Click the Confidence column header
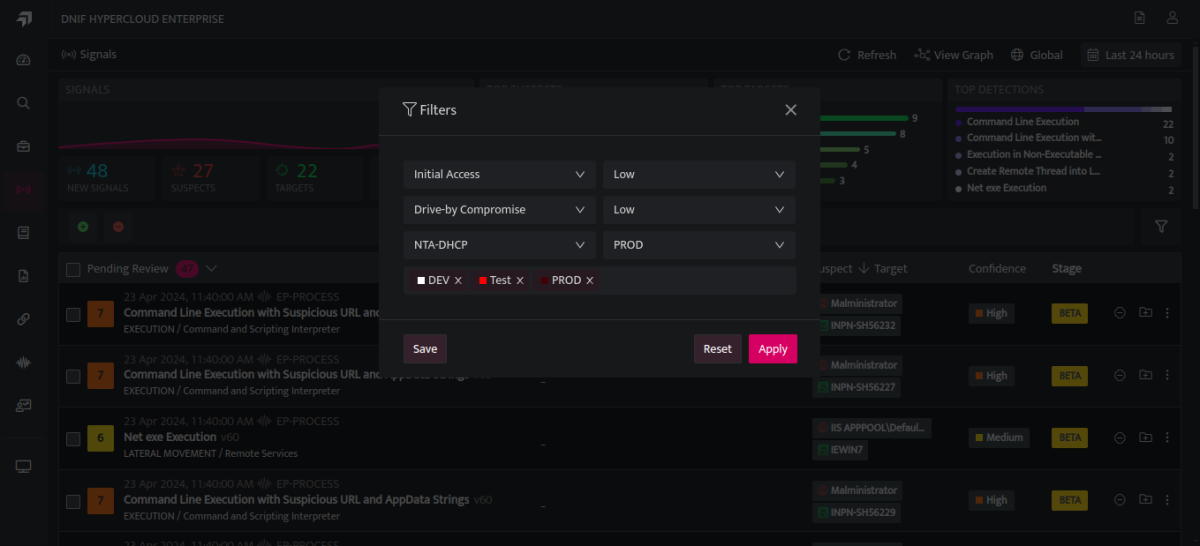The image size is (1200, 546). [x=997, y=268]
